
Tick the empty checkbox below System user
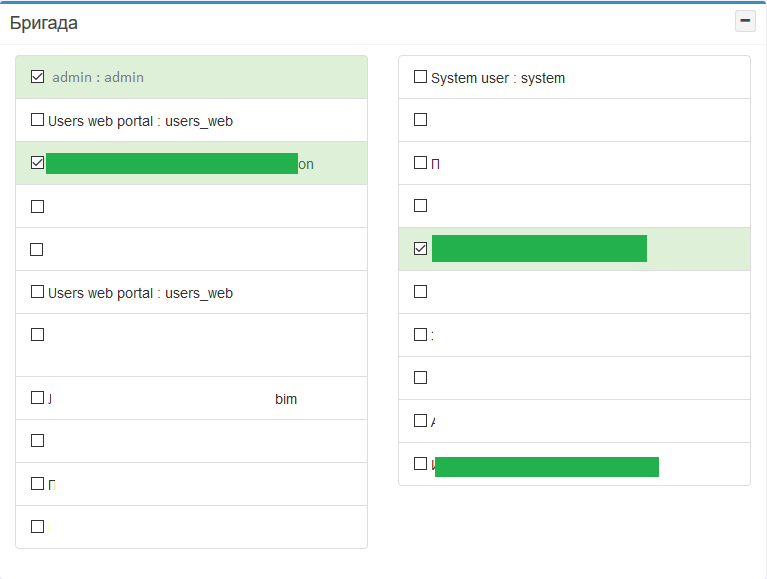(x=420, y=120)
